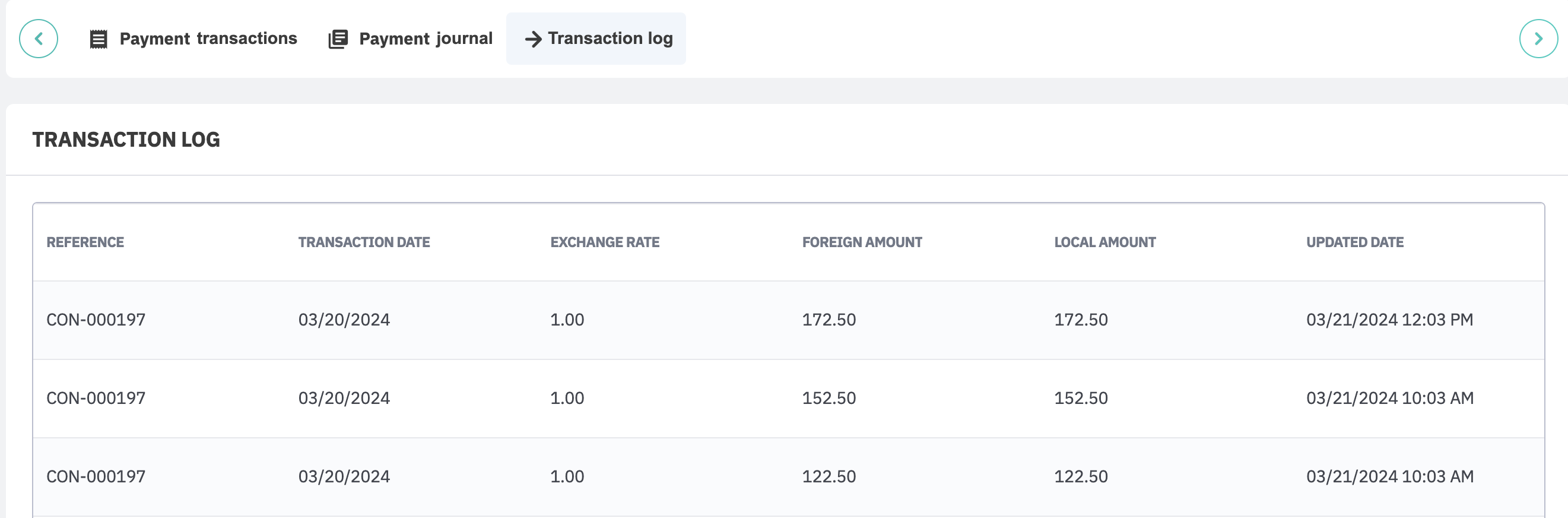Click the transaction date in the 122.50 row
This screenshot has width=1568, height=518.
point(344,476)
